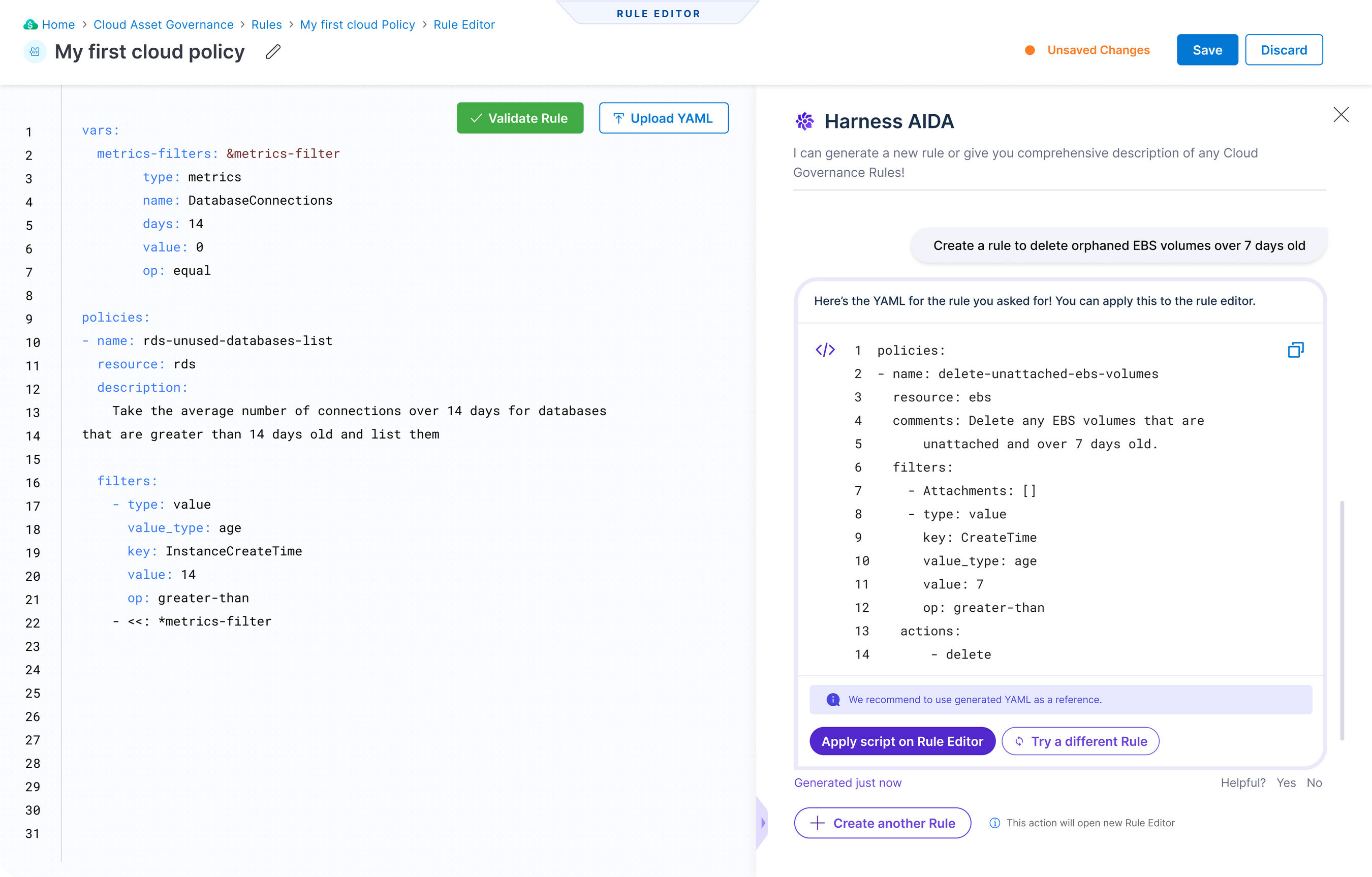This screenshot has width=1372, height=877.
Task: Collapse the AIDA side panel with arrow handle
Action: 762,822
